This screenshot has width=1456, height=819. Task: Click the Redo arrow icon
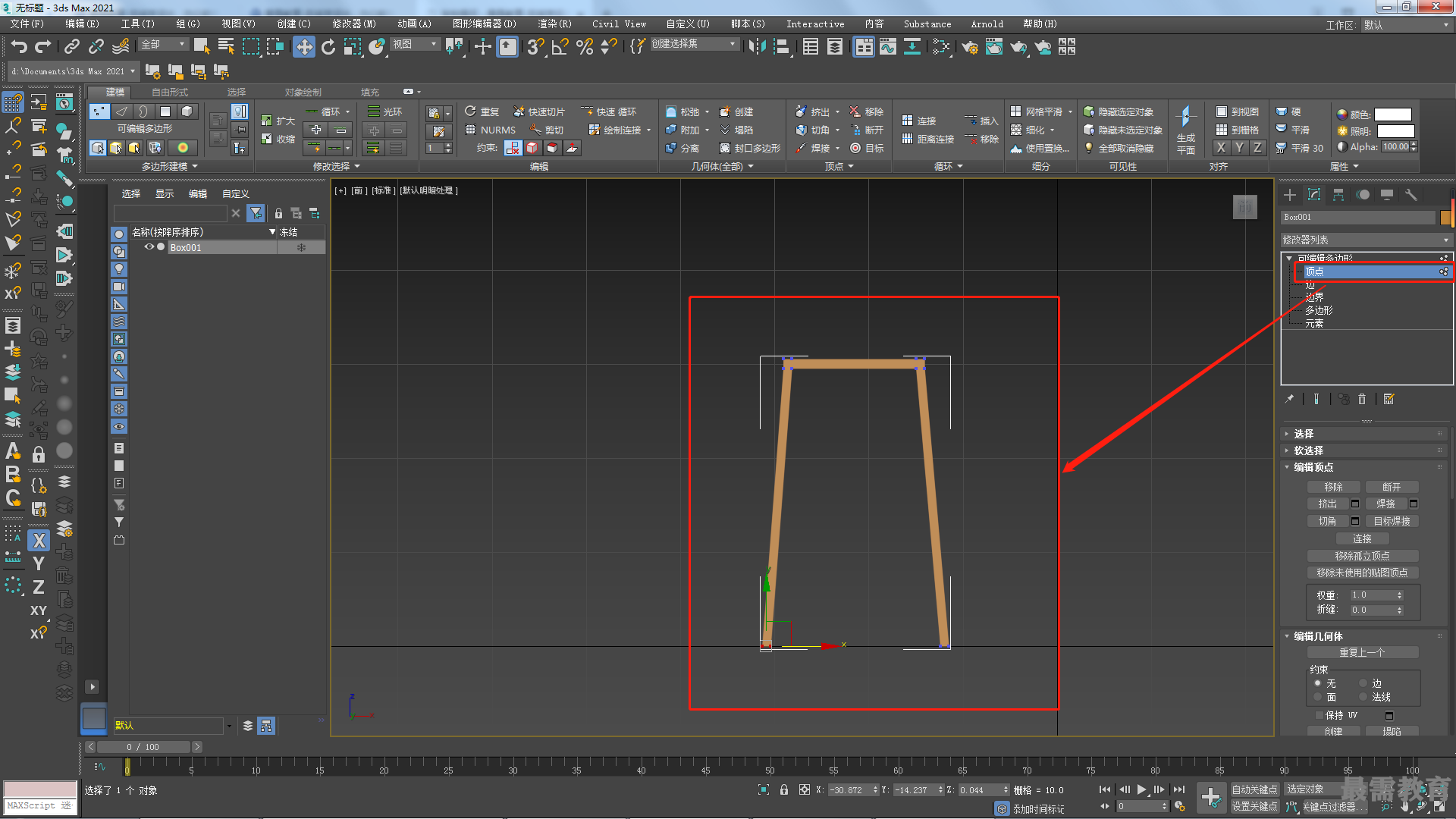[43, 47]
